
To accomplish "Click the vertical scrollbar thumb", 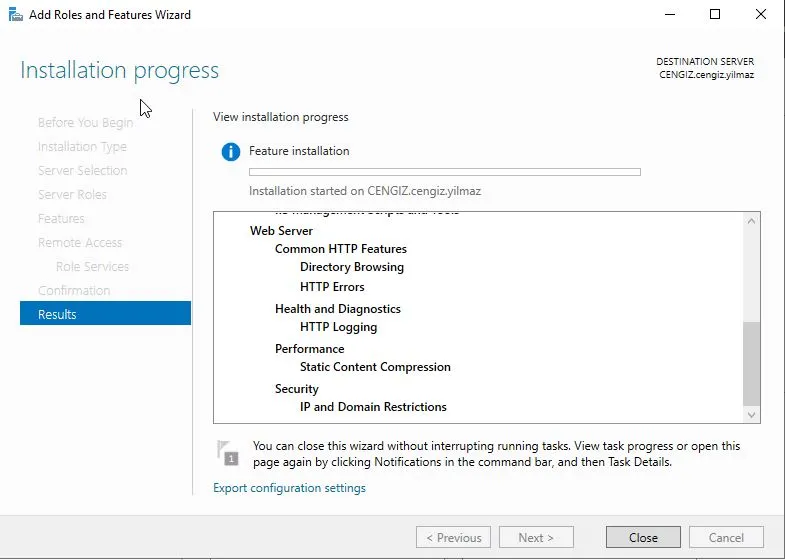I will 752,362.
